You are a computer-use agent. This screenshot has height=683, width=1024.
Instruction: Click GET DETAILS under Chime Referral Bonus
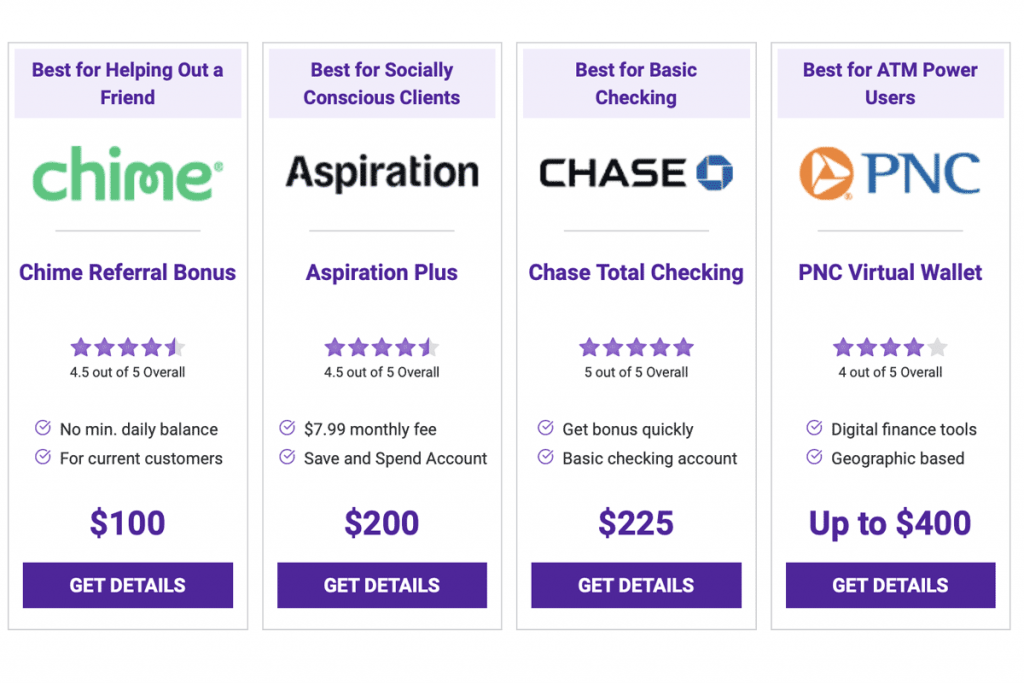pos(127,585)
